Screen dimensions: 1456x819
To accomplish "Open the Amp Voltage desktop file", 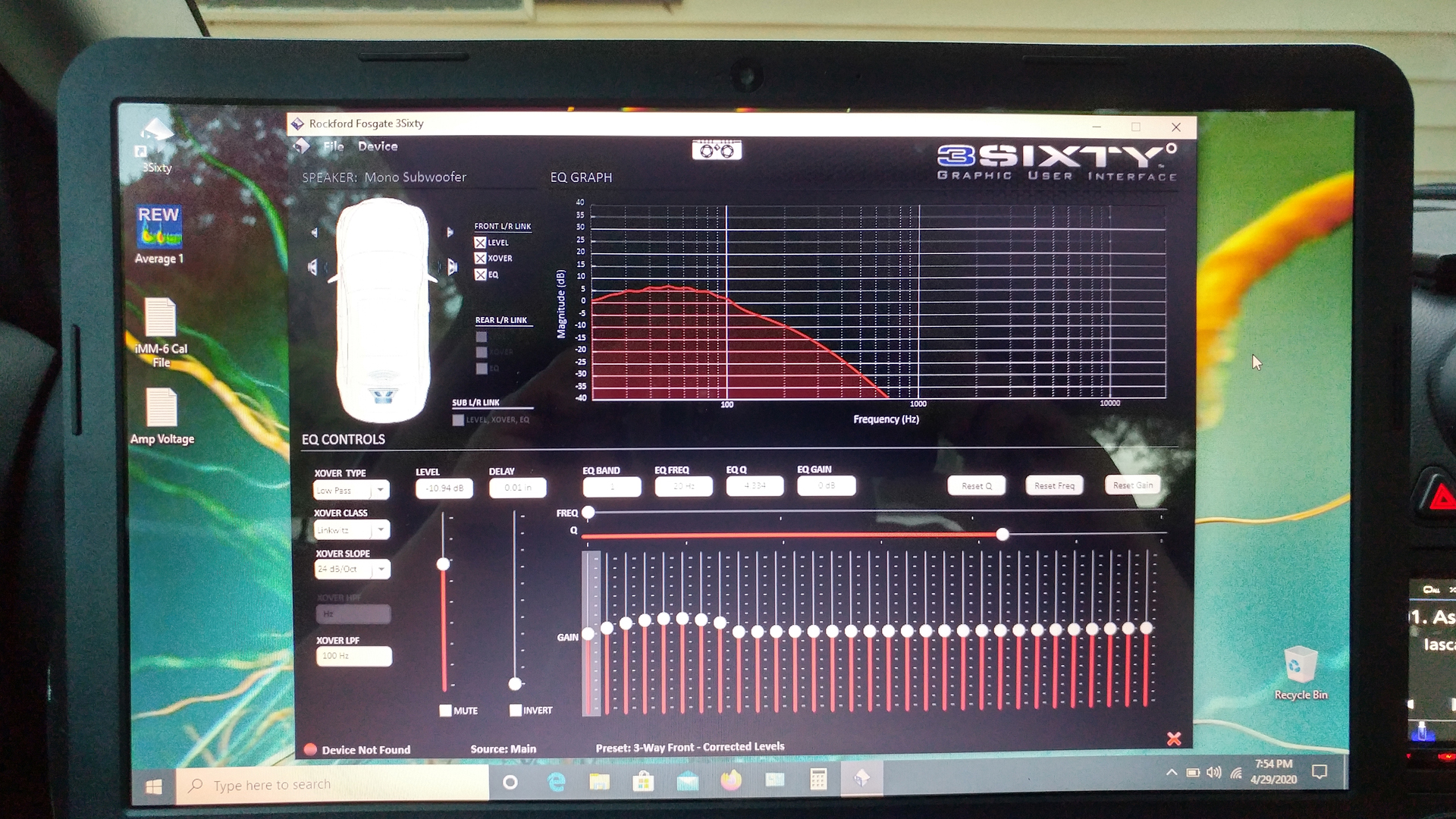I will click(x=162, y=416).
